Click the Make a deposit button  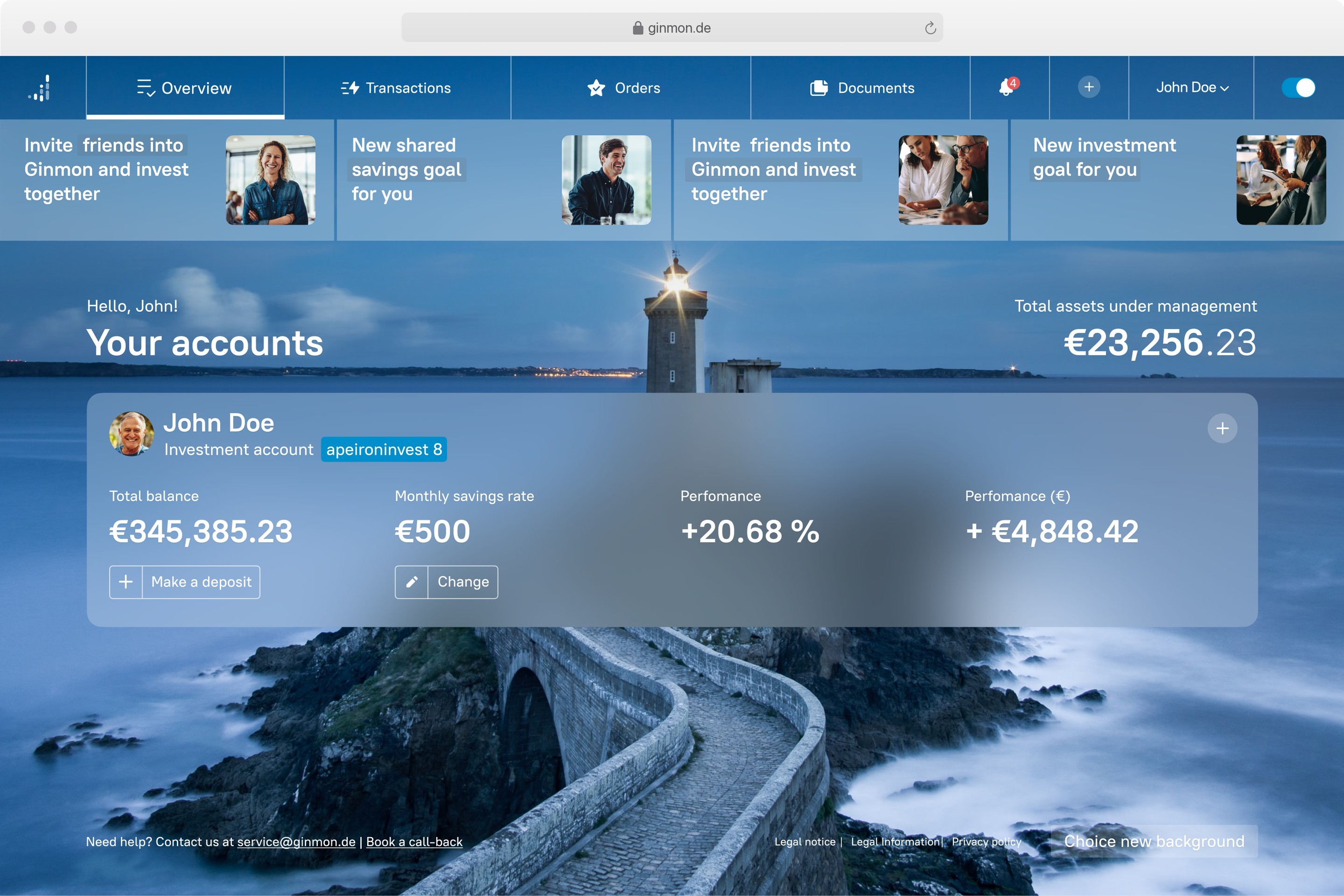click(185, 582)
